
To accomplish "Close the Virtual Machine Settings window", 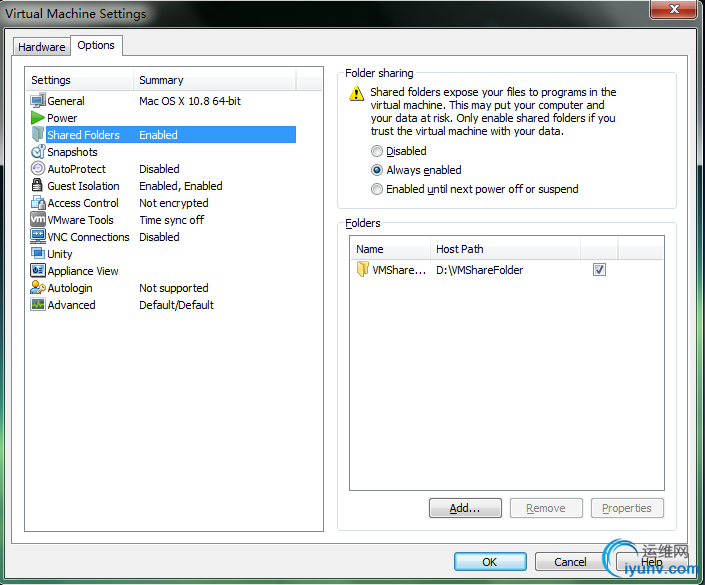I will coord(673,9).
